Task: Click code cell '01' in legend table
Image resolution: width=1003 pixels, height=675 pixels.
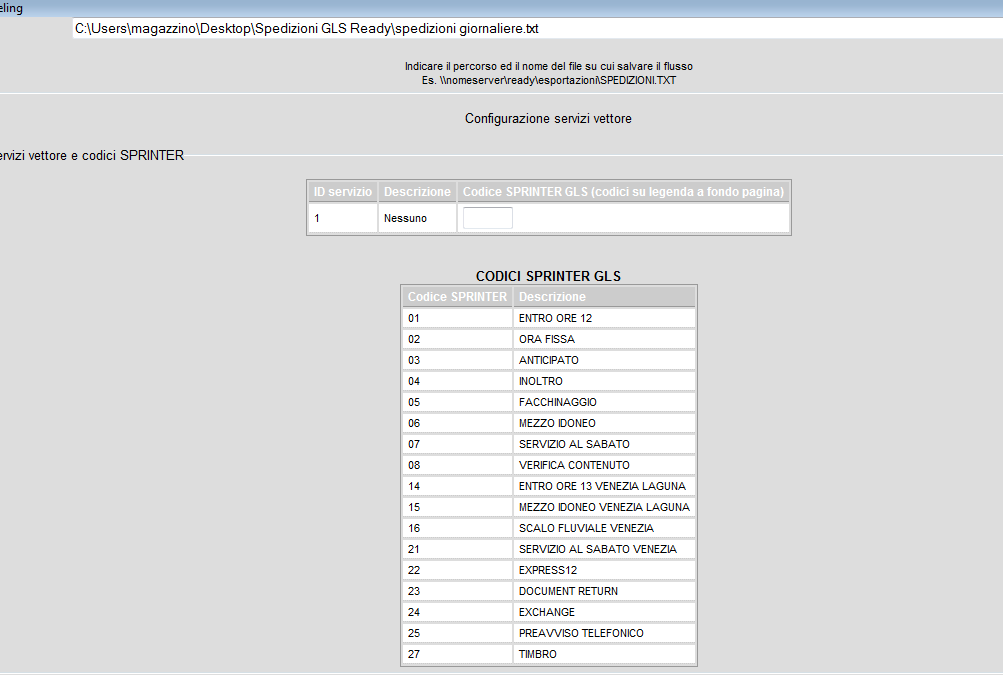Action: click(x=457, y=318)
